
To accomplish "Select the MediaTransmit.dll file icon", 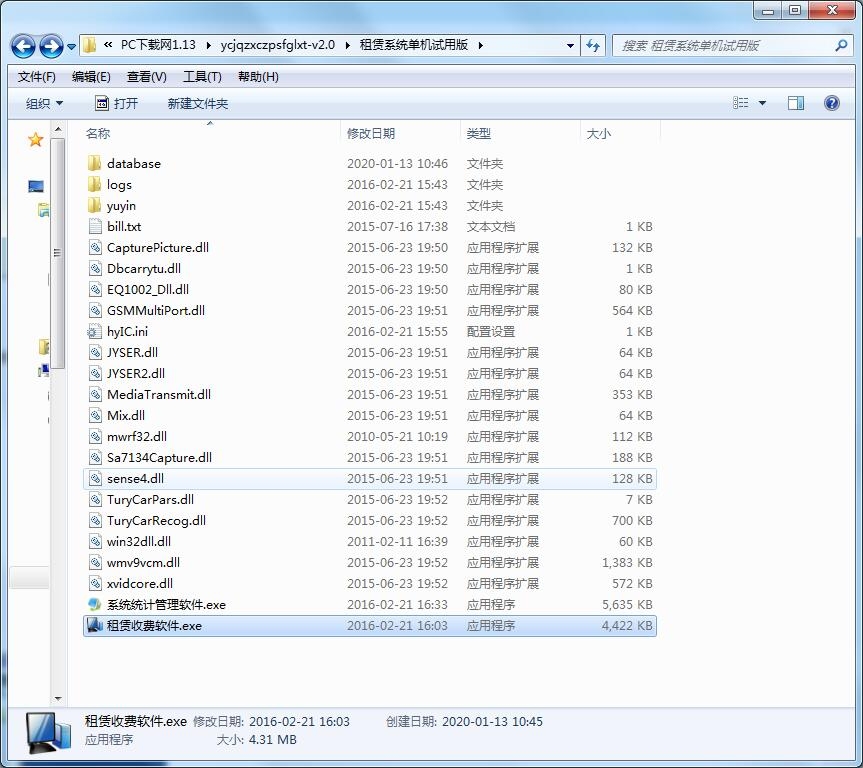I will click(95, 394).
